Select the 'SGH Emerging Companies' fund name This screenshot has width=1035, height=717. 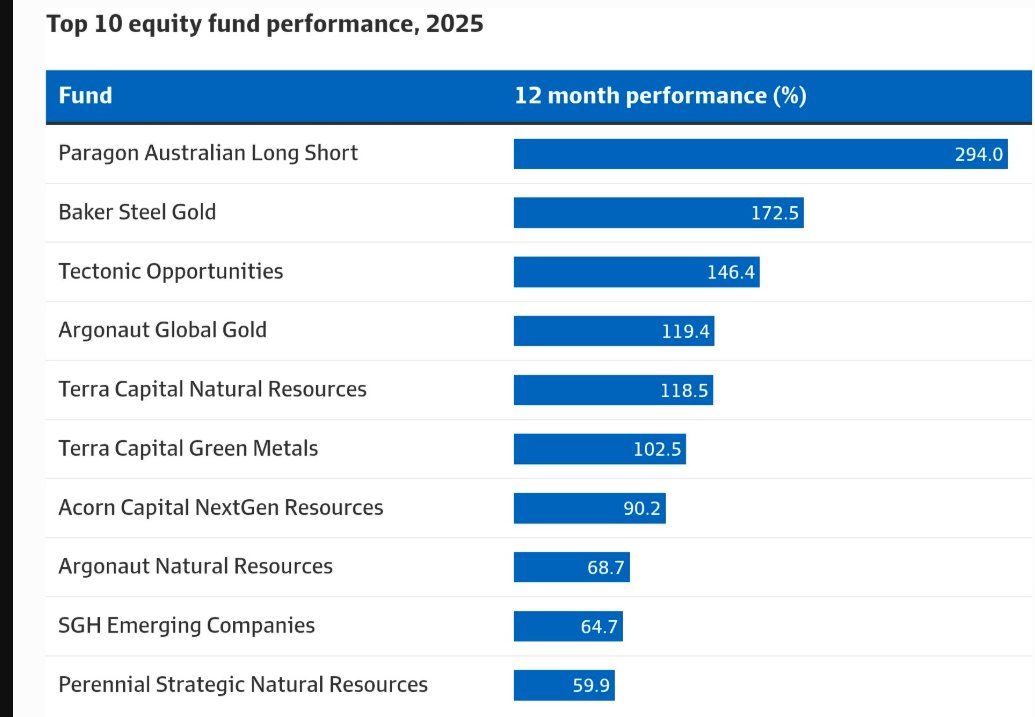click(187, 625)
